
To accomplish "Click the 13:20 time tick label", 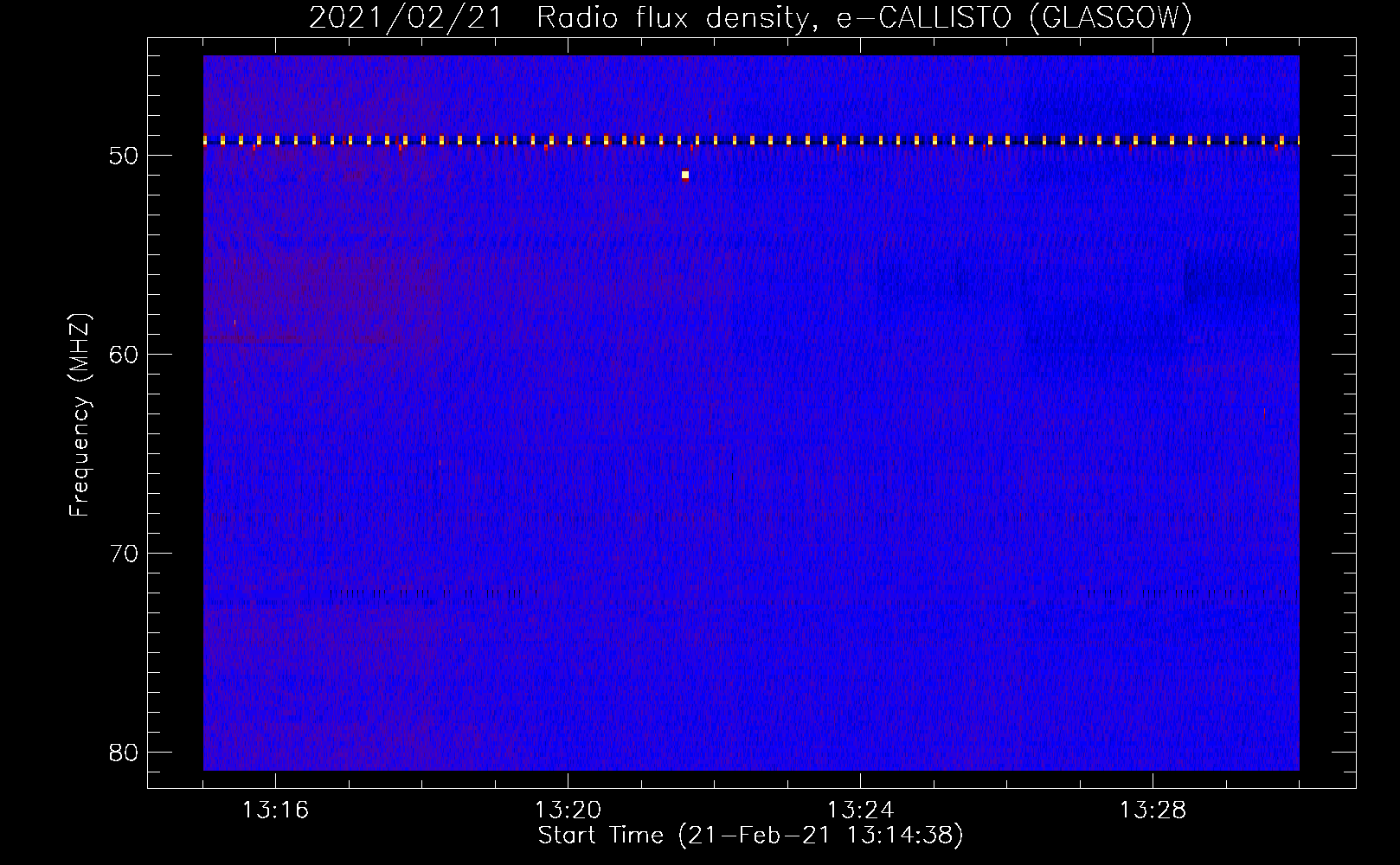I will [568, 811].
